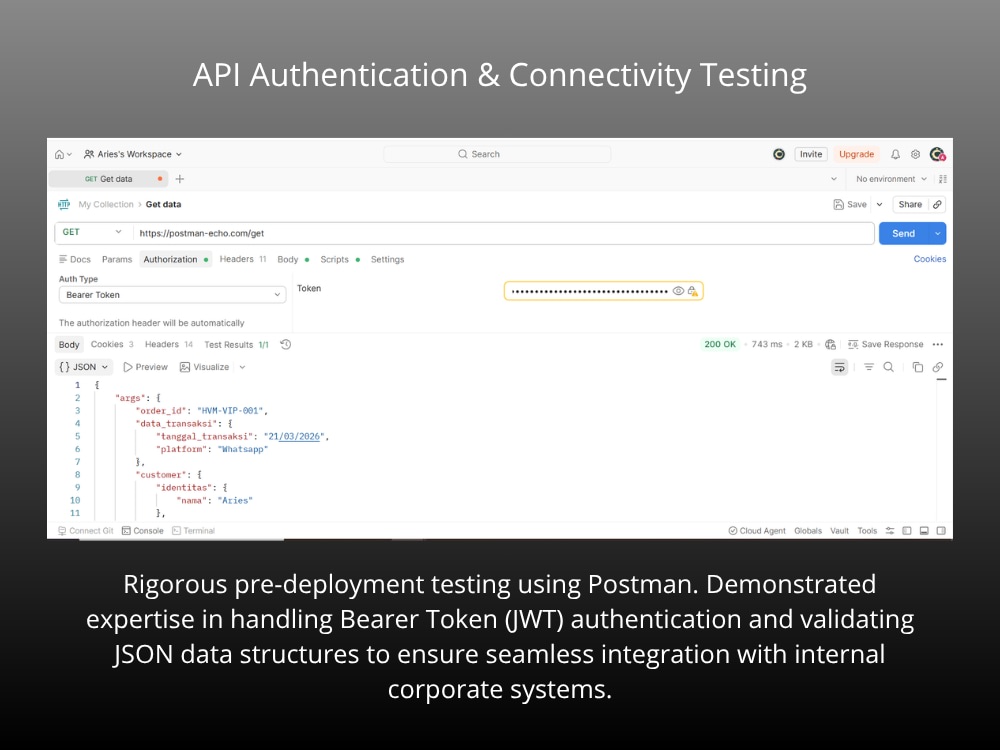Switch to request Headers 11 tab
The image size is (1000, 750).
[x=243, y=259]
